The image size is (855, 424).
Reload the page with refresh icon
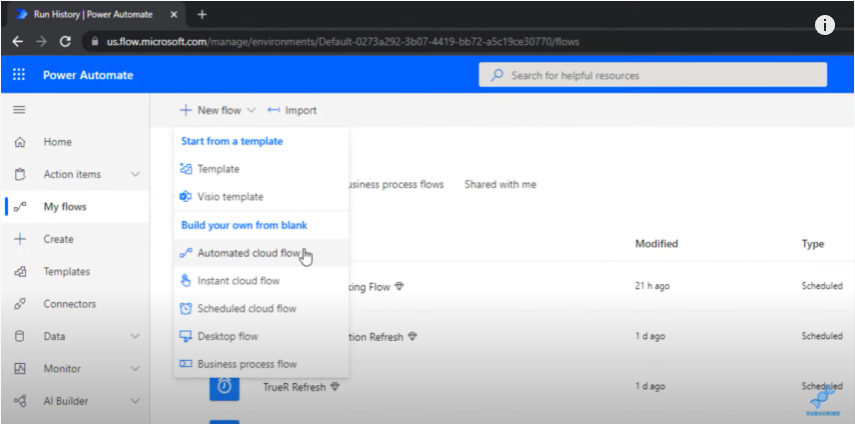pyautogui.click(x=65, y=41)
